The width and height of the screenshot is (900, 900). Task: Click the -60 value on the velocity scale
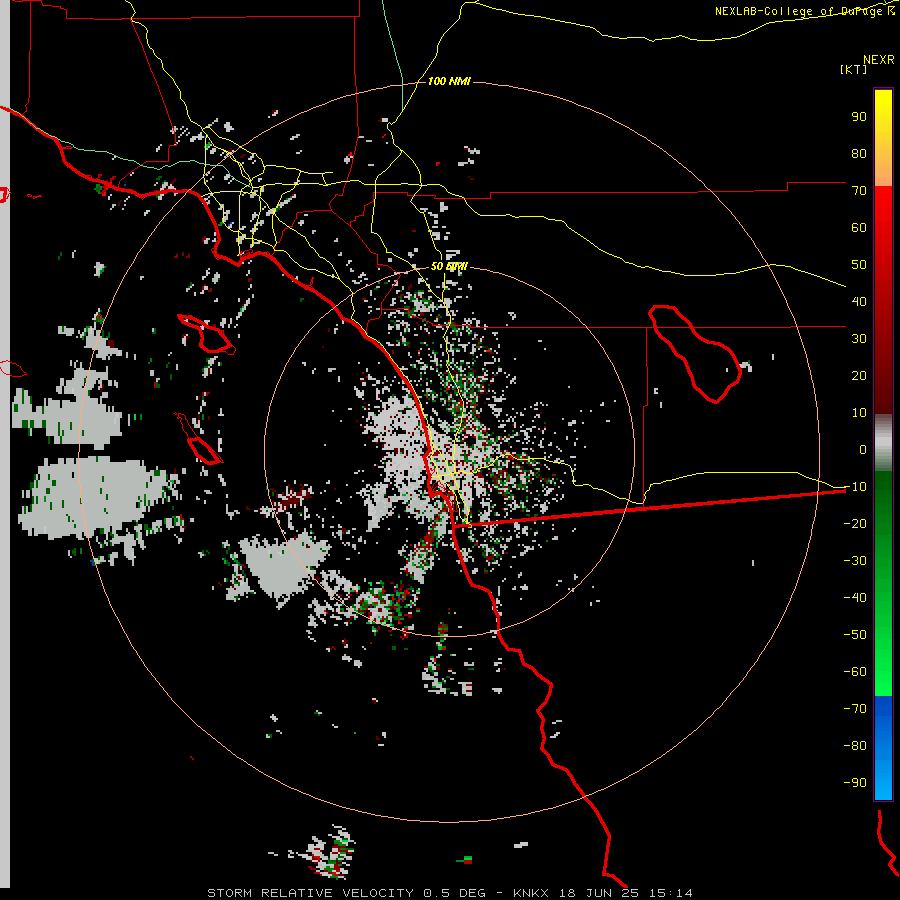(855, 672)
